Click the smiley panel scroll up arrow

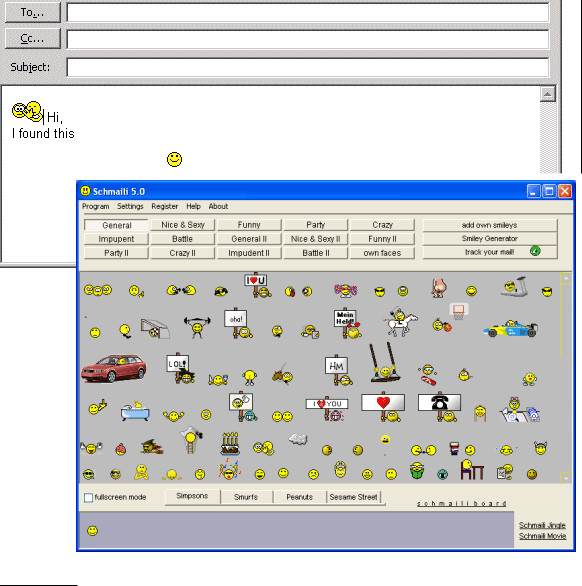tap(566, 278)
